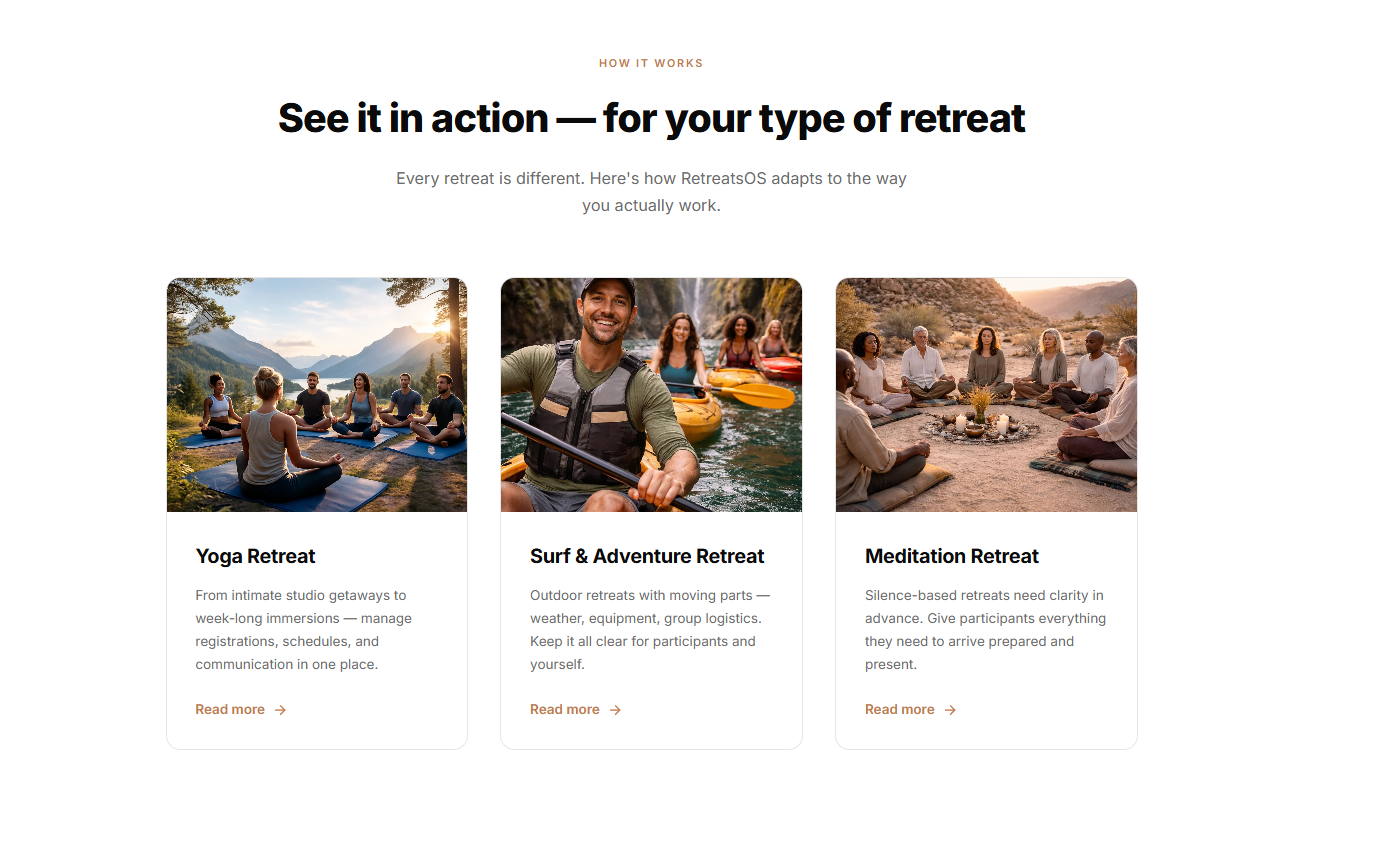This screenshot has height=849, width=1379.
Task: Select the Meditation Retreat card
Action: [x=986, y=512]
